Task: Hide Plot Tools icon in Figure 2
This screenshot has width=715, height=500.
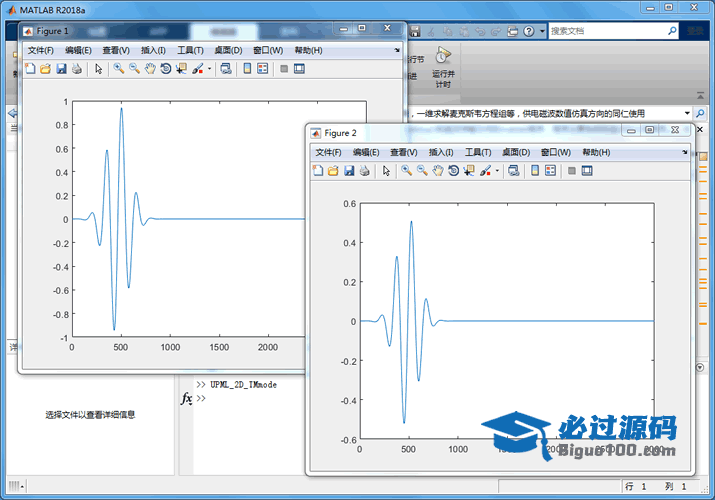Action: coord(571,171)
